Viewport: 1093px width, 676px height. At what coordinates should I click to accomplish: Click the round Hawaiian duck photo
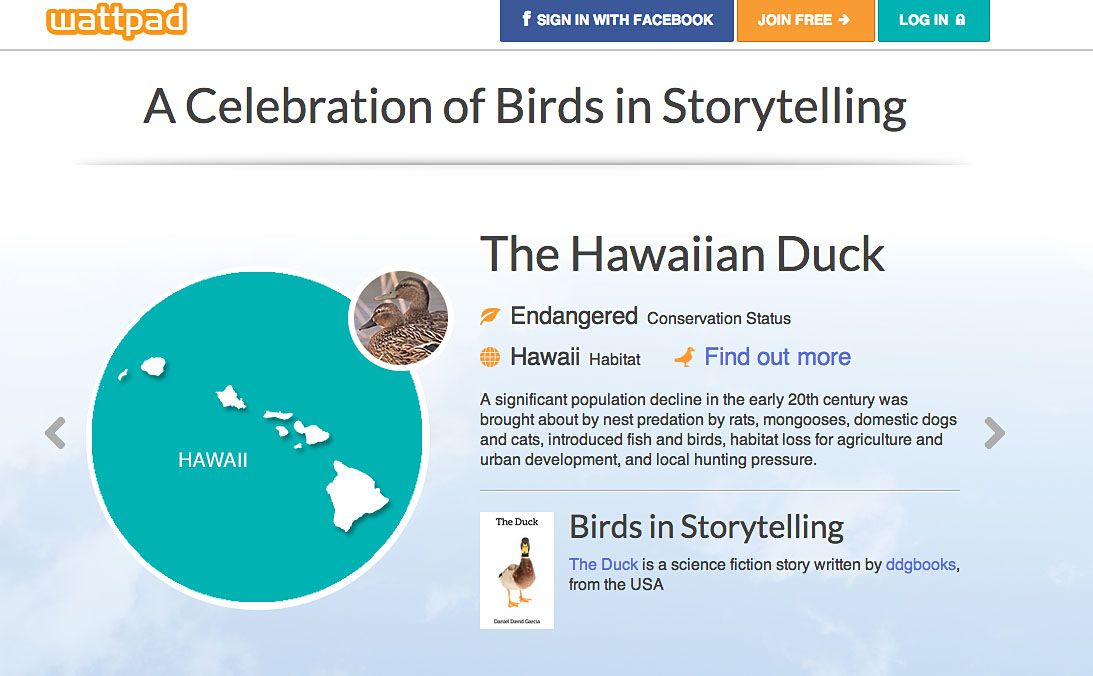click(400, 318)
